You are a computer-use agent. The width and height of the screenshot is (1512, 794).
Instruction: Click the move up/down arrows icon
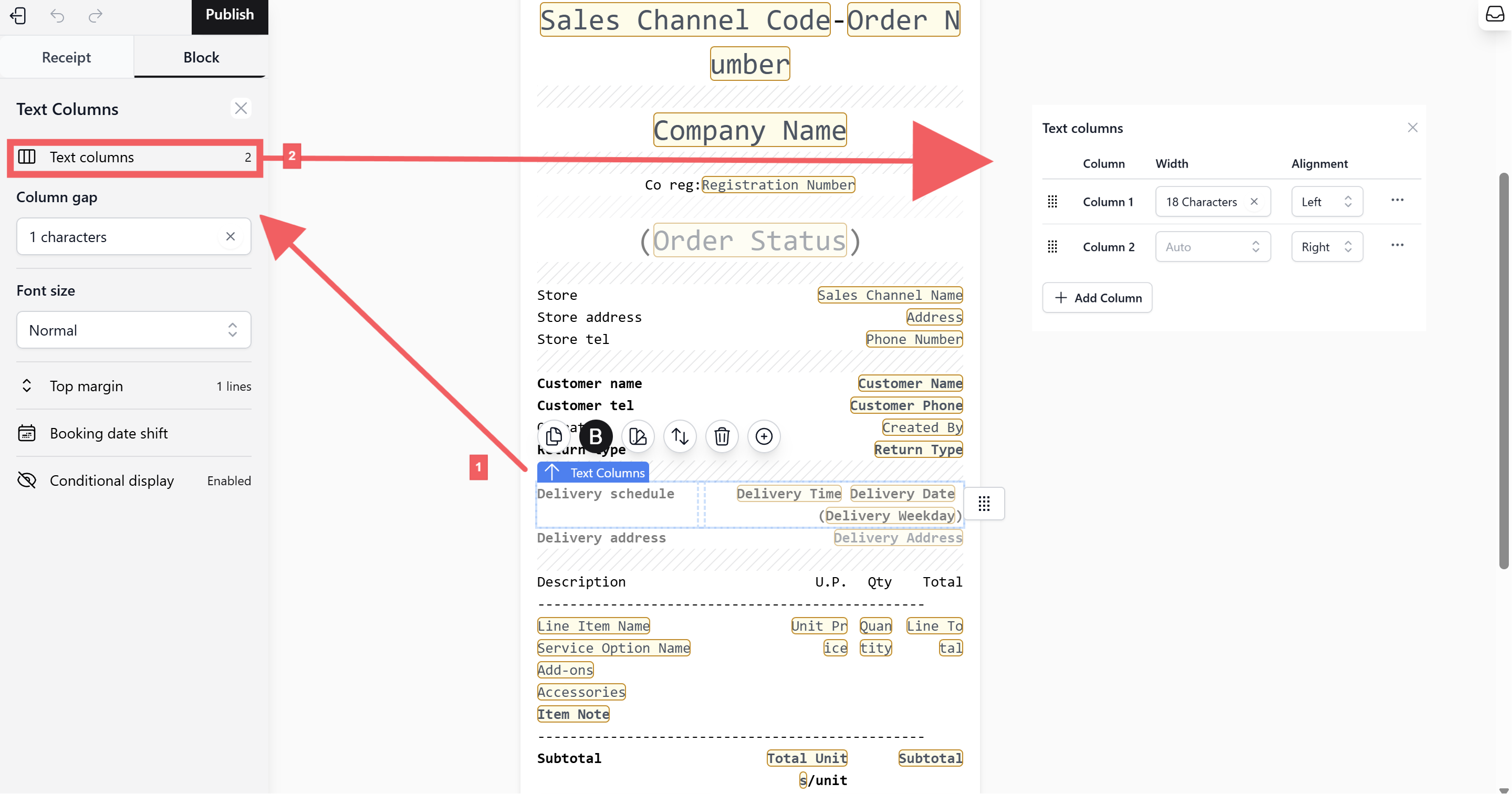(680, 436)
